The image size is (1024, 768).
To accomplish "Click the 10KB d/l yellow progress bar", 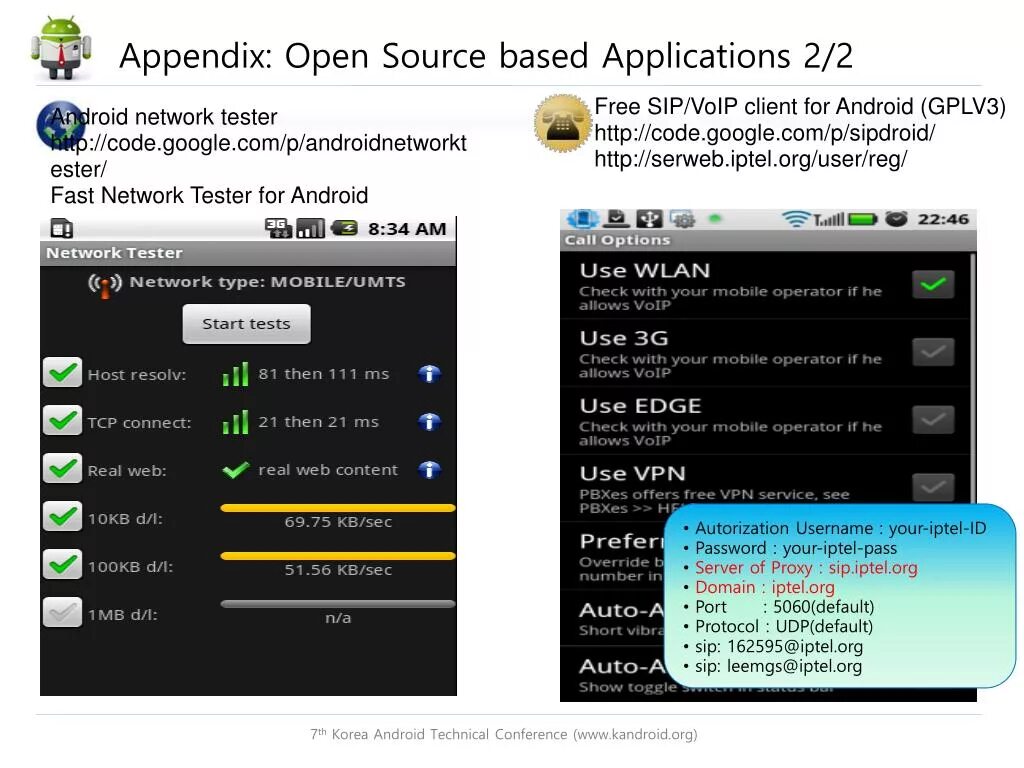I will 338,507.
